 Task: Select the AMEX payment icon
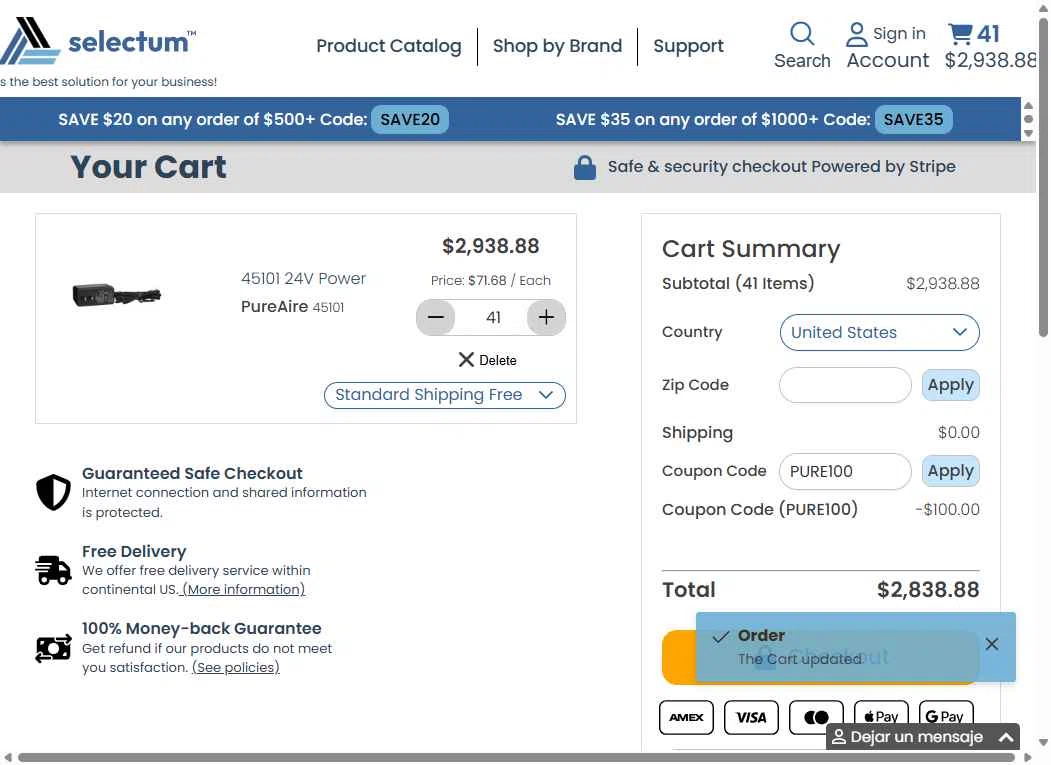pos(686,717)
